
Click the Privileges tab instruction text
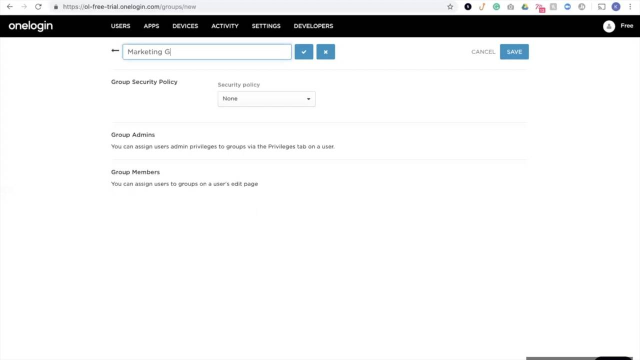[223, 147]
